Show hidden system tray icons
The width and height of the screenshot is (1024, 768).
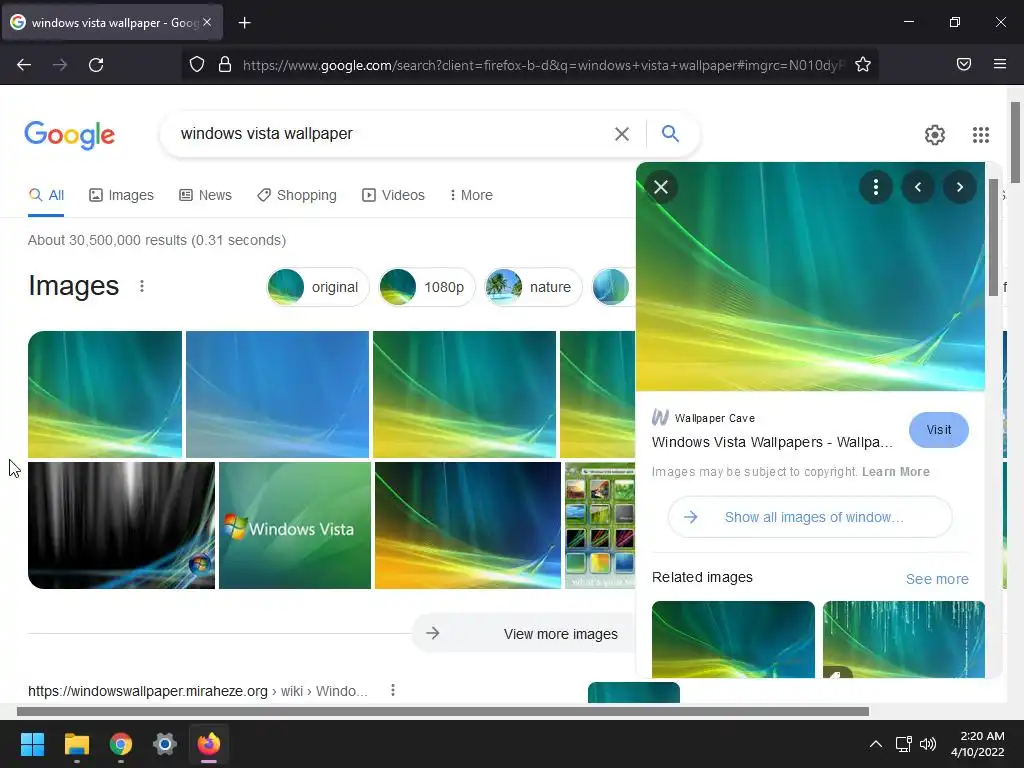(x=876, y=744)
